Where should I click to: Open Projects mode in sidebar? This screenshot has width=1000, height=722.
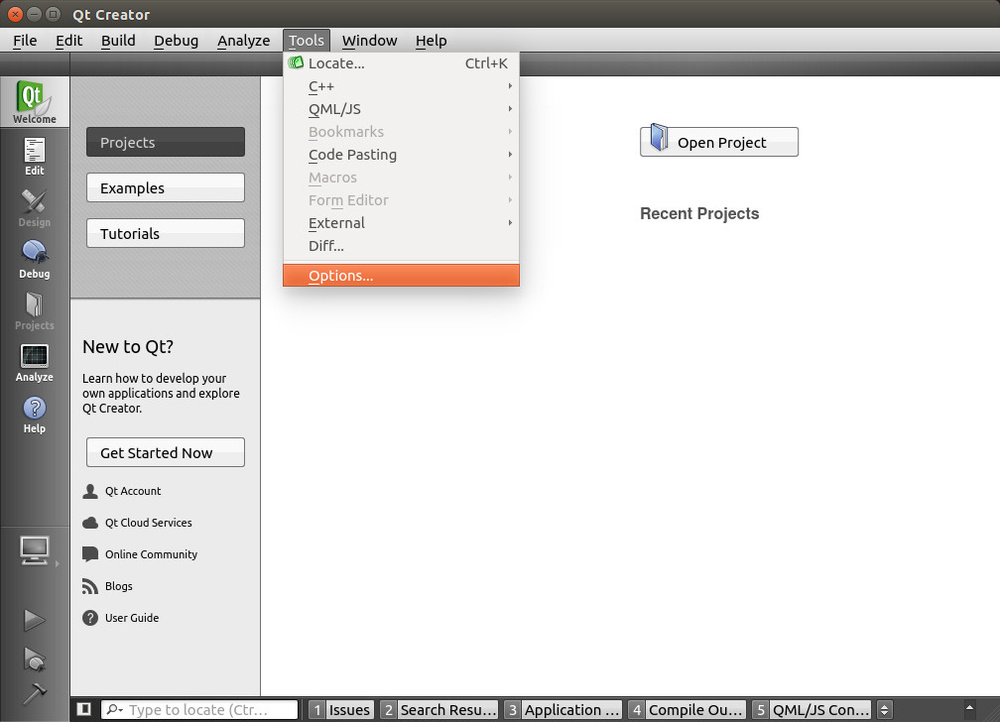point(34,311)
